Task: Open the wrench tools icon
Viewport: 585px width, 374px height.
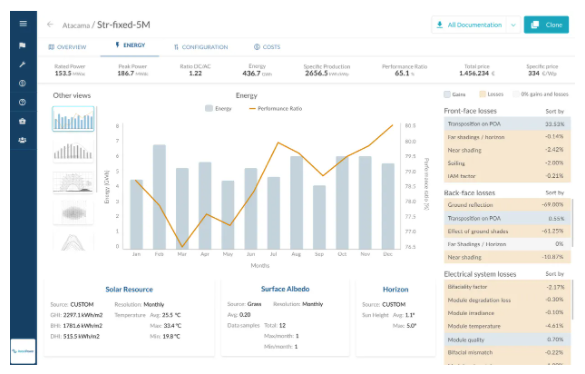Action: click(x=22, y=65)
